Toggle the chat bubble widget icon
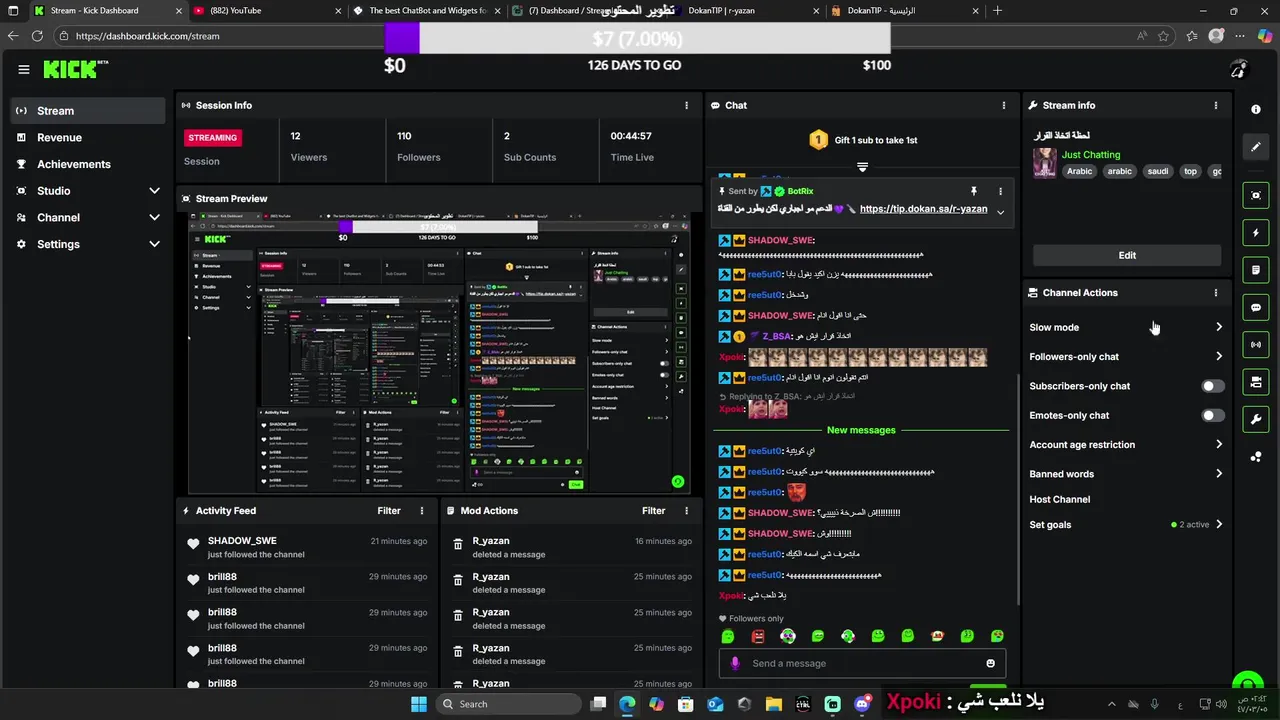This screenshot has height=720, width=1280. (x=1256, y=308)
